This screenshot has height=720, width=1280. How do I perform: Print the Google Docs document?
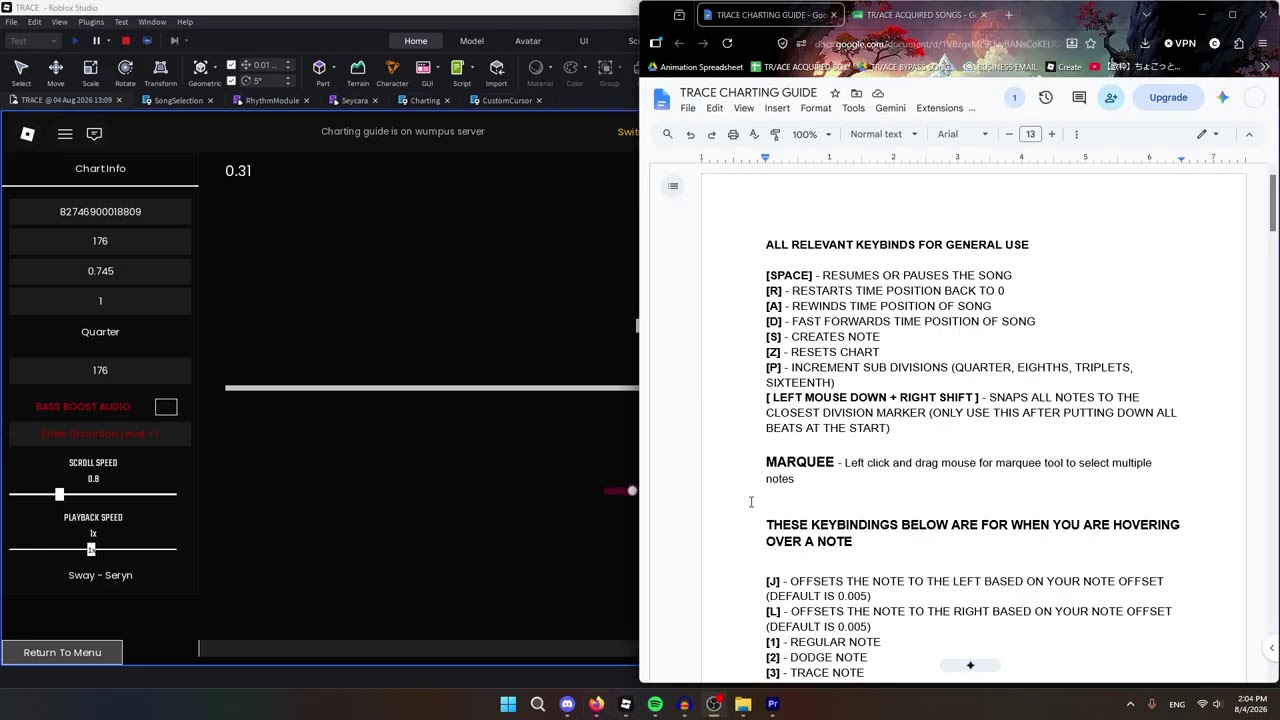[733, 134]
